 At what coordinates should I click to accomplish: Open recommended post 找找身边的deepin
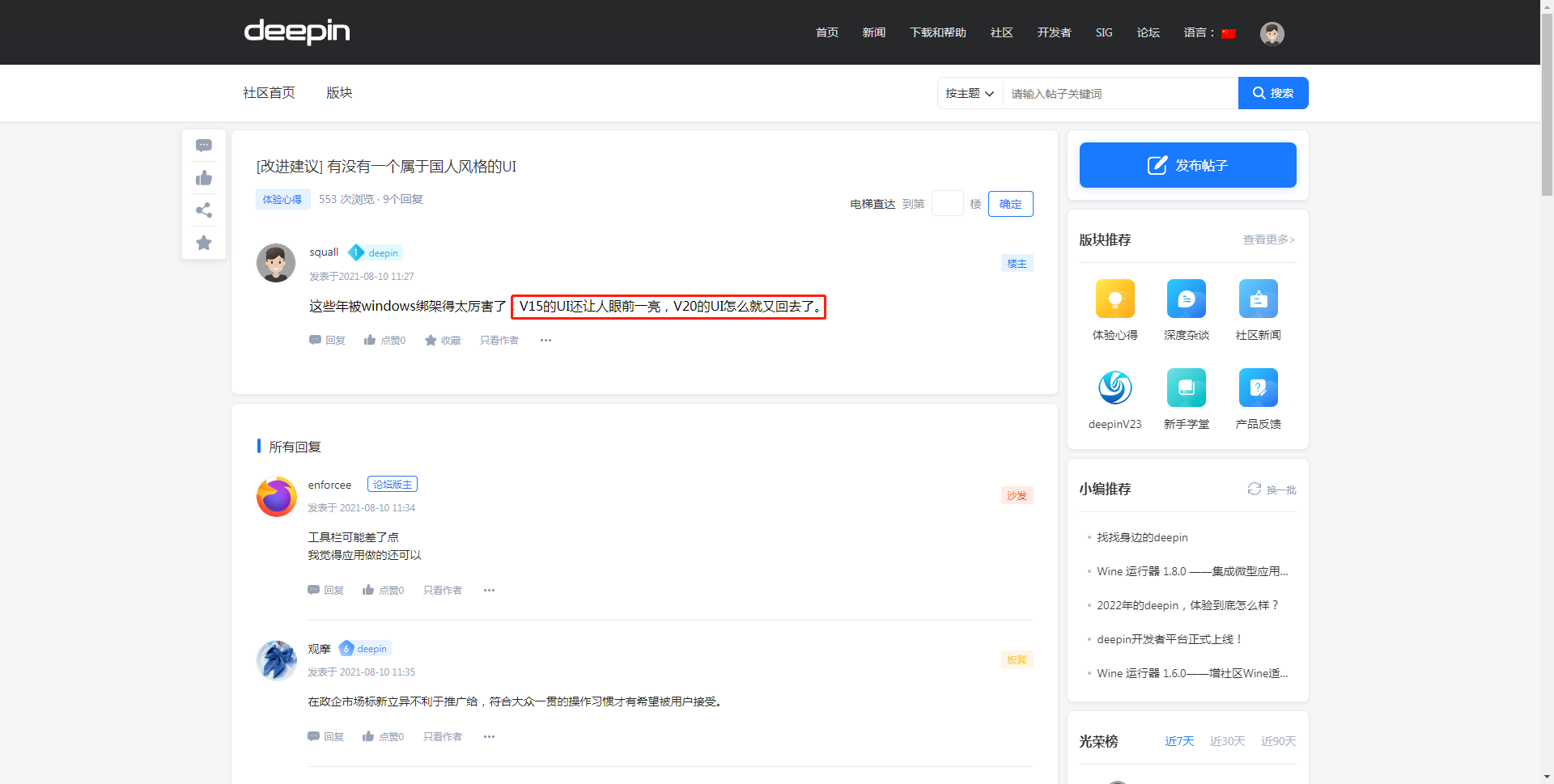(x=1143, y=538)
